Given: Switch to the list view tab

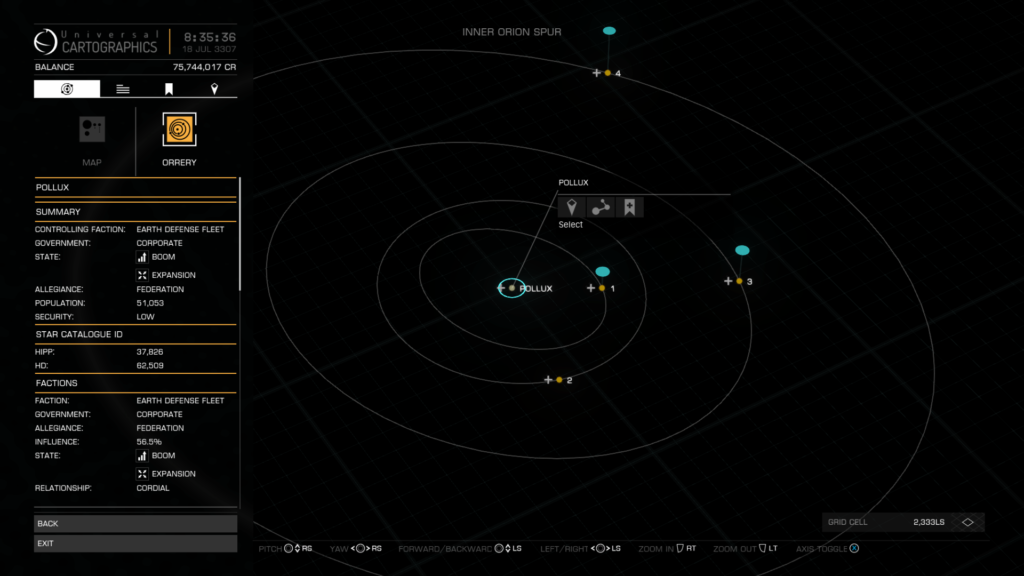Looking at the screenshot, I should click(x=122, y=89).
